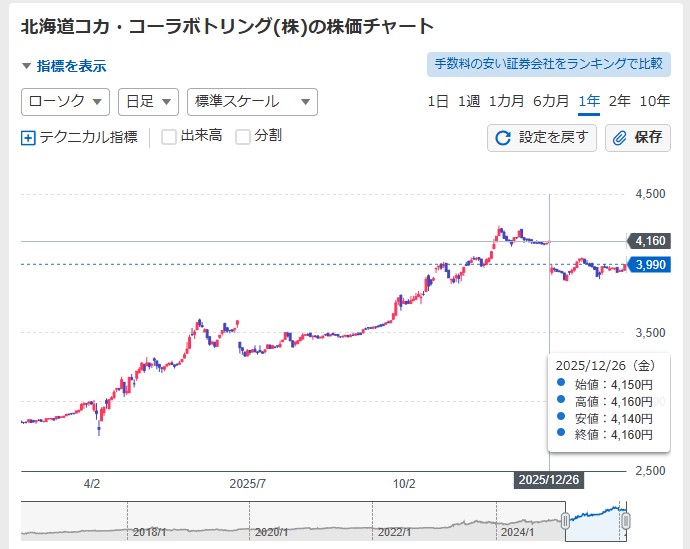The image size is (690, 549).
Task: Click the triangle beside 指標を表示
Action: pos(27,66)
